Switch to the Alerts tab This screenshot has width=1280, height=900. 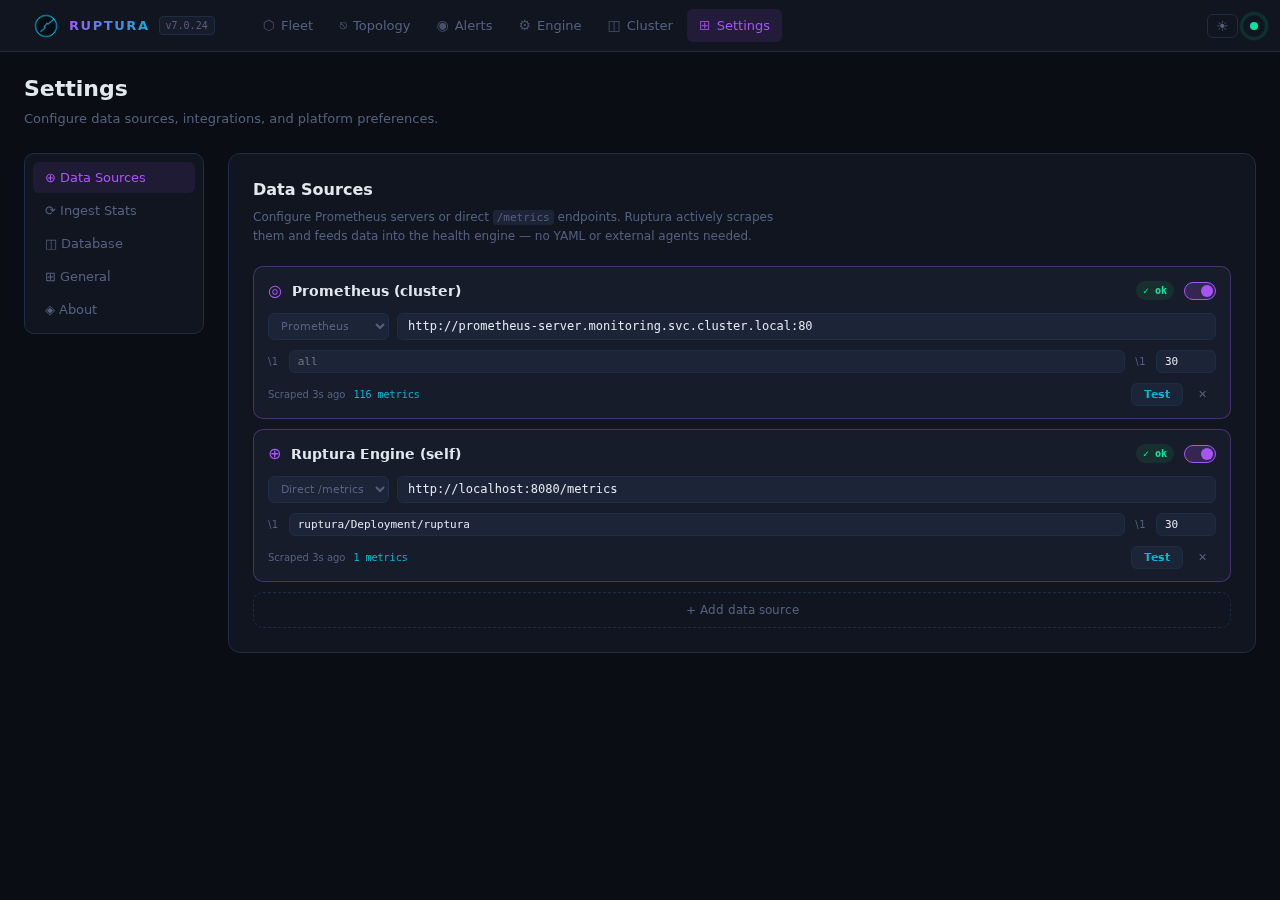point(465,26)
